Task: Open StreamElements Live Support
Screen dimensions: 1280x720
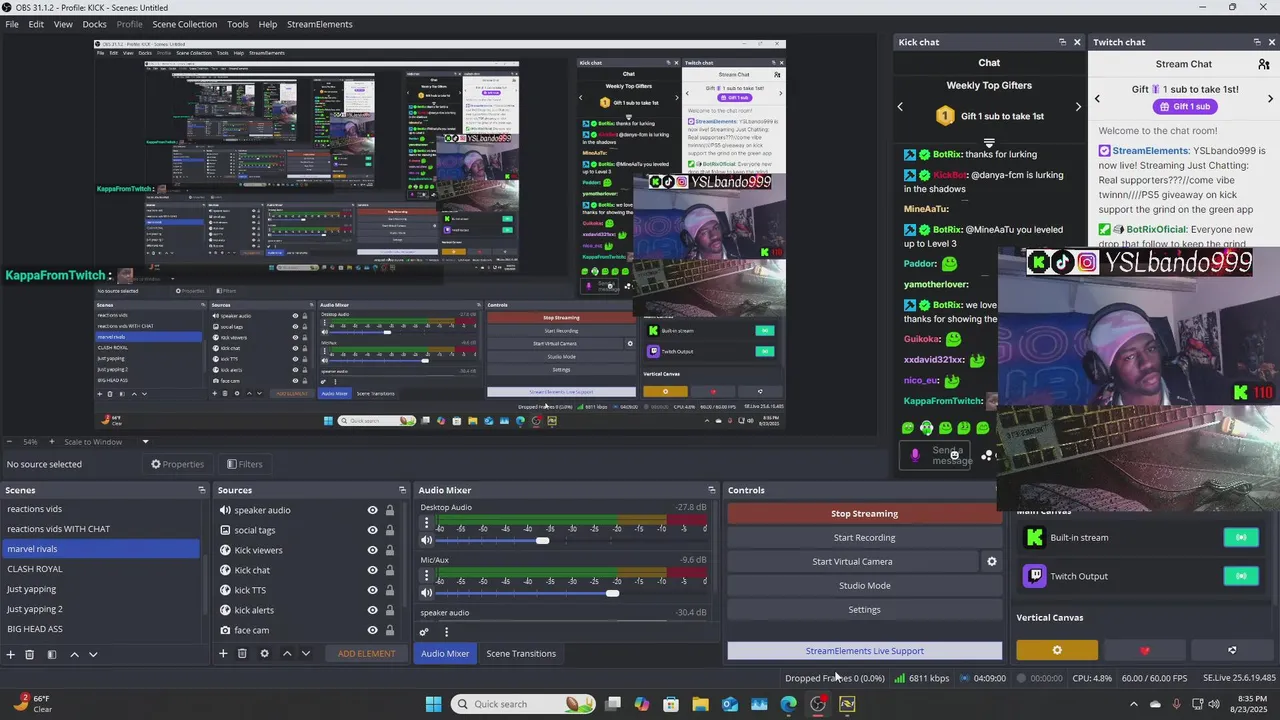Action: pyautogui.click(x=864, y=651)
